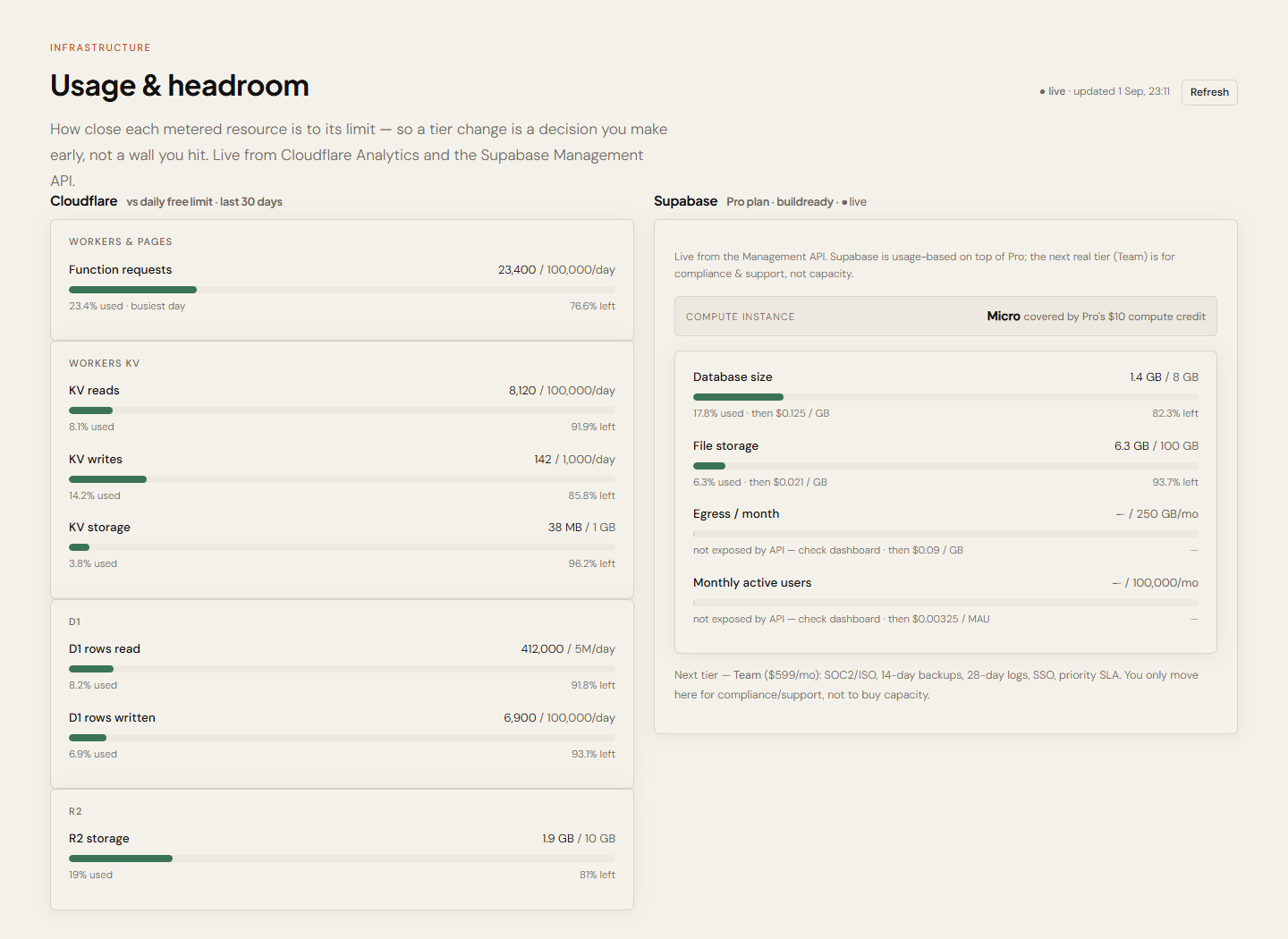This screenshot has height=939, width=1288.
Task: Click the "— / 100,000/mo" value
Action: point(1156,583)
